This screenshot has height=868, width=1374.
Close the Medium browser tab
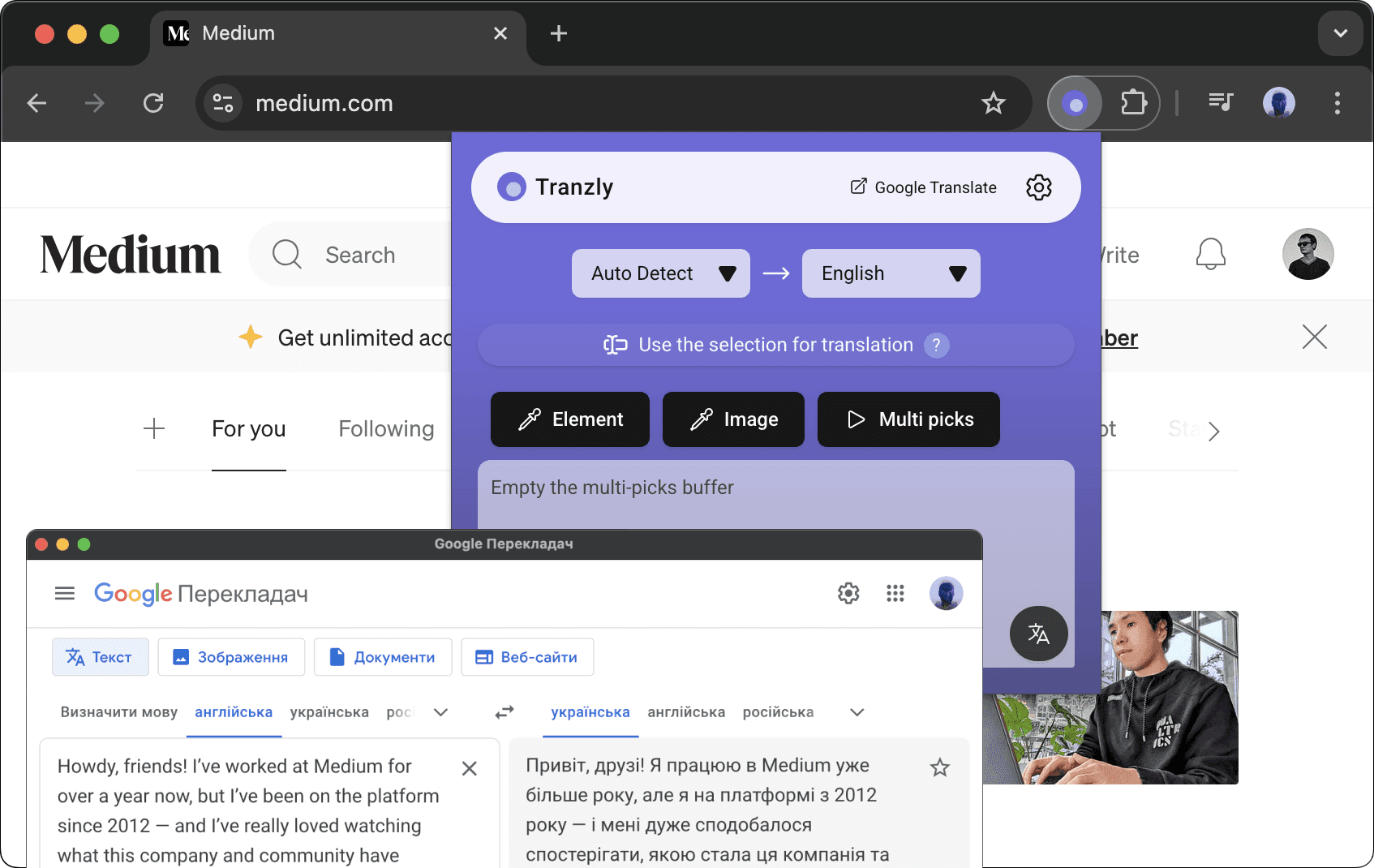pos(500,33)
